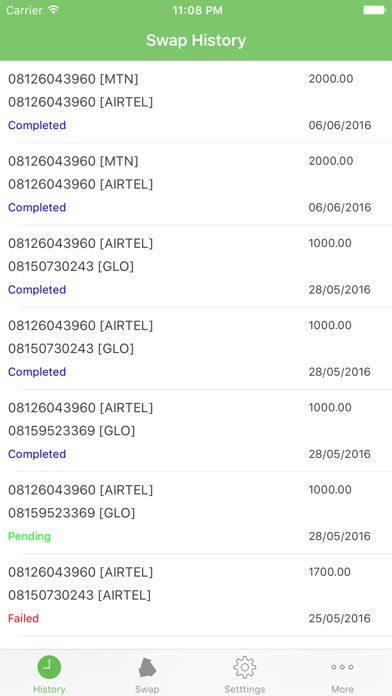Image resolution: width=392 pixels, height=696 pixels.
Task: Tap the Swap tab icon
Action: tap(147, 667)
